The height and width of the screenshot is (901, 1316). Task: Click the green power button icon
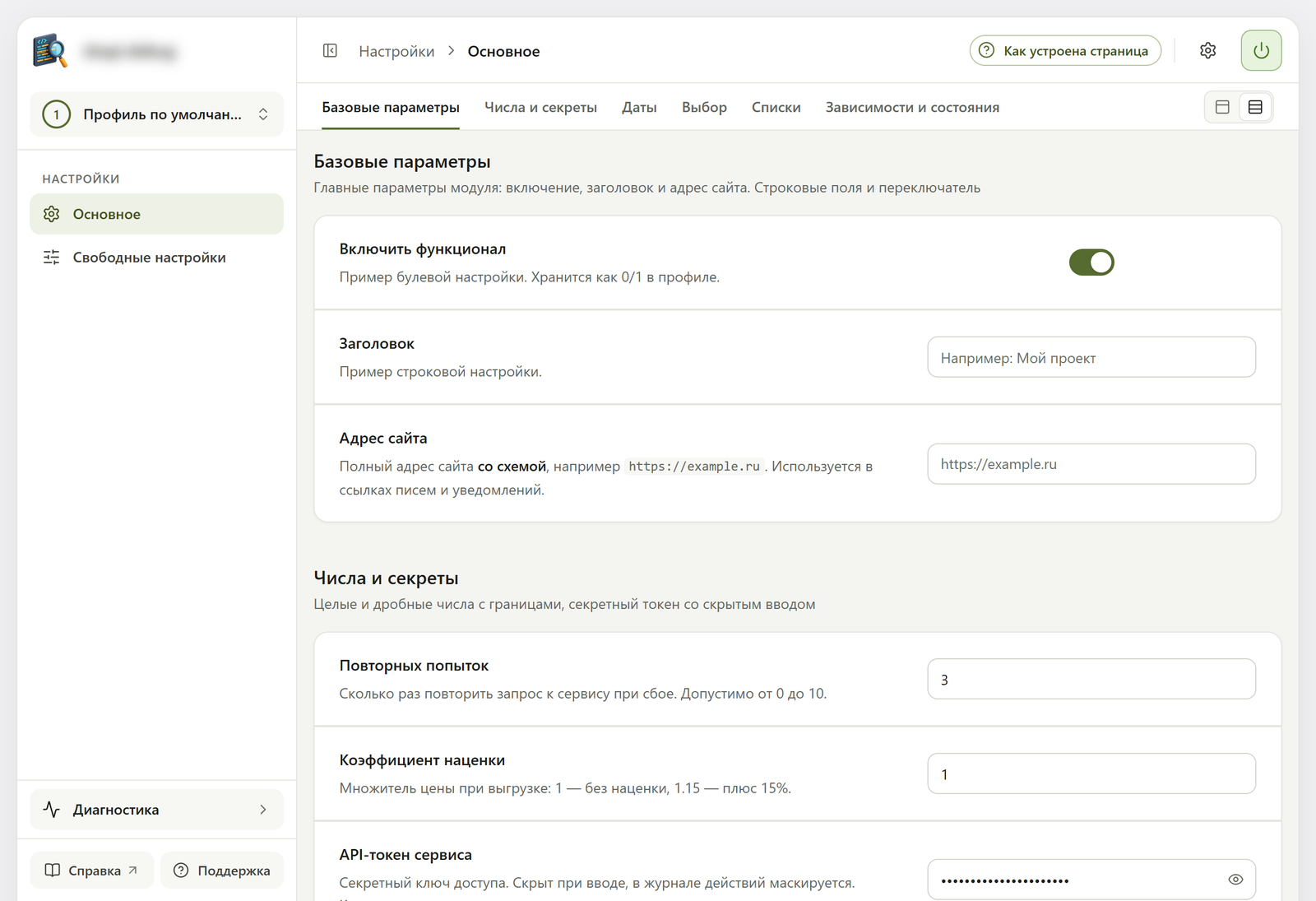coord(1261,51)
